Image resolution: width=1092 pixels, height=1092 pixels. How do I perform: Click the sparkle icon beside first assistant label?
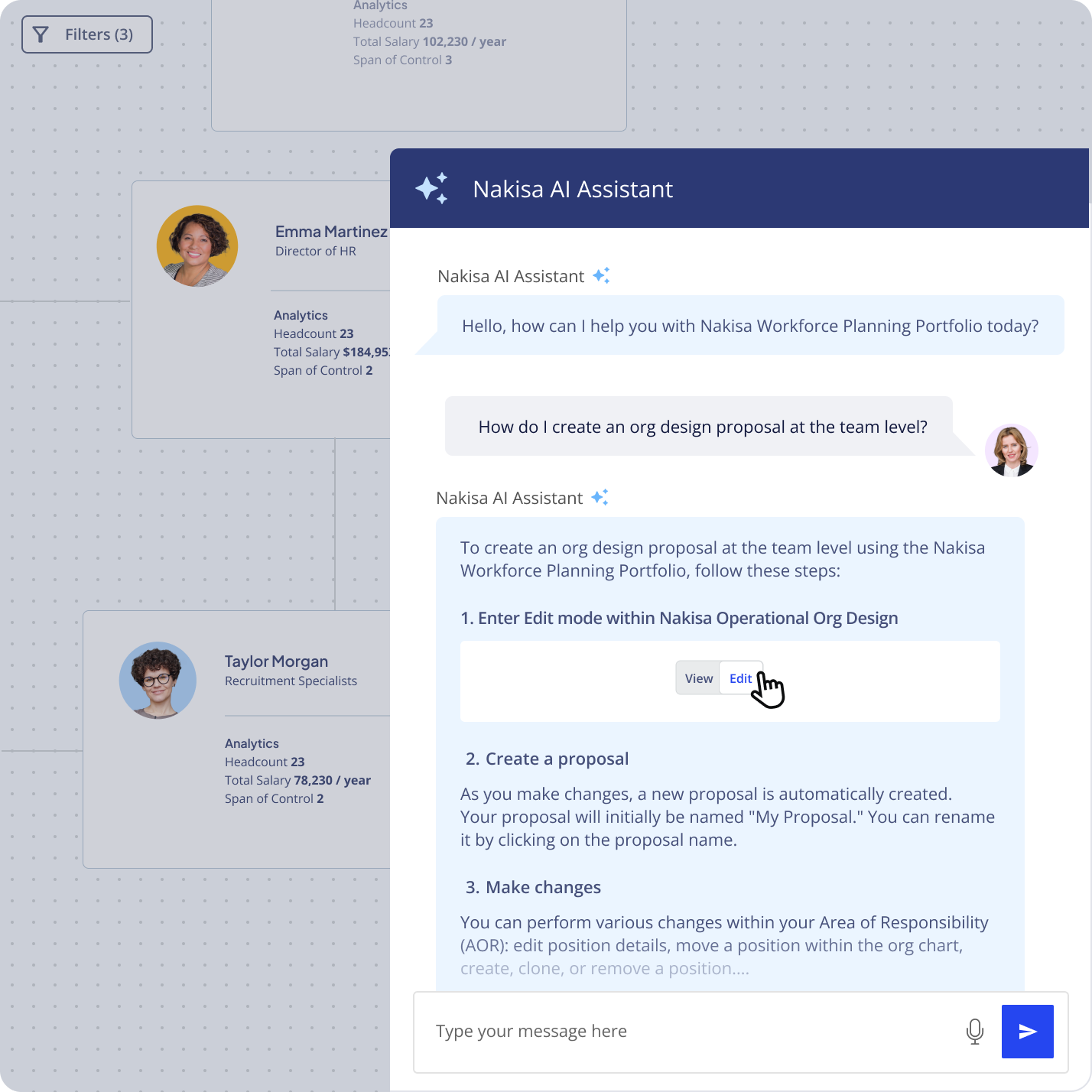point(602,276)
